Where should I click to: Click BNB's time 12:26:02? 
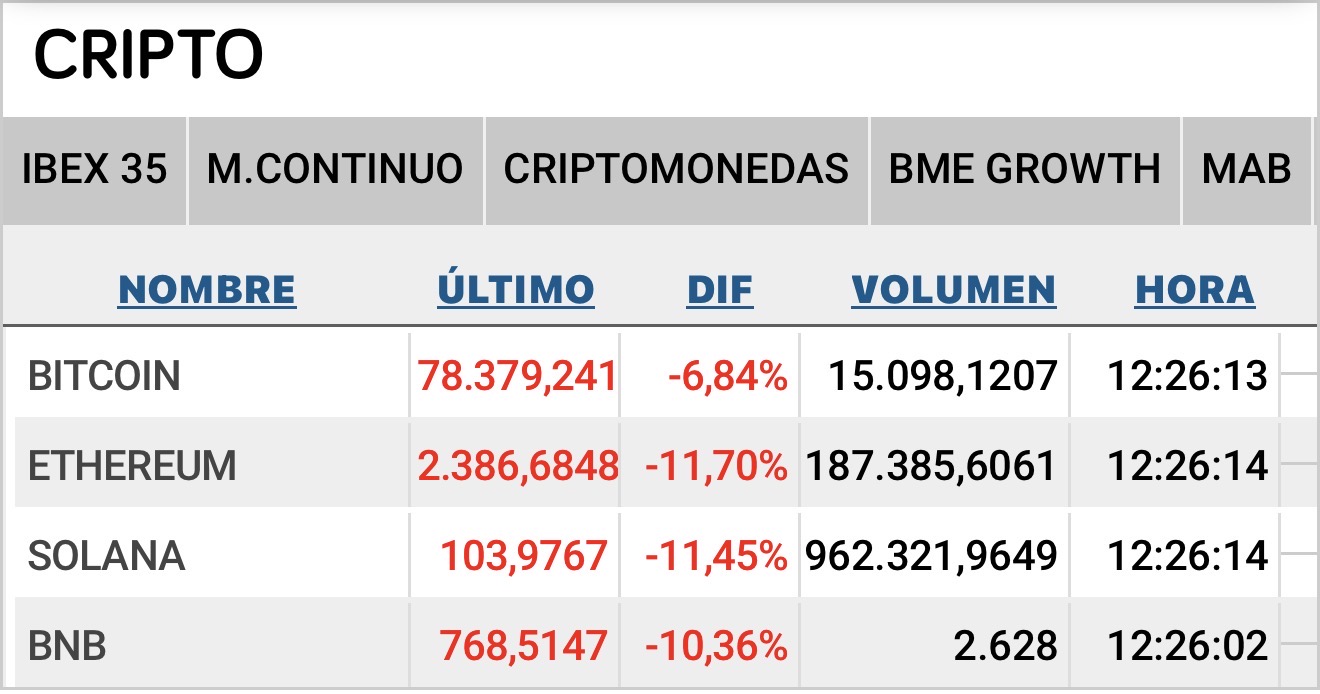pyautogui.click(x=1188, y=646)
